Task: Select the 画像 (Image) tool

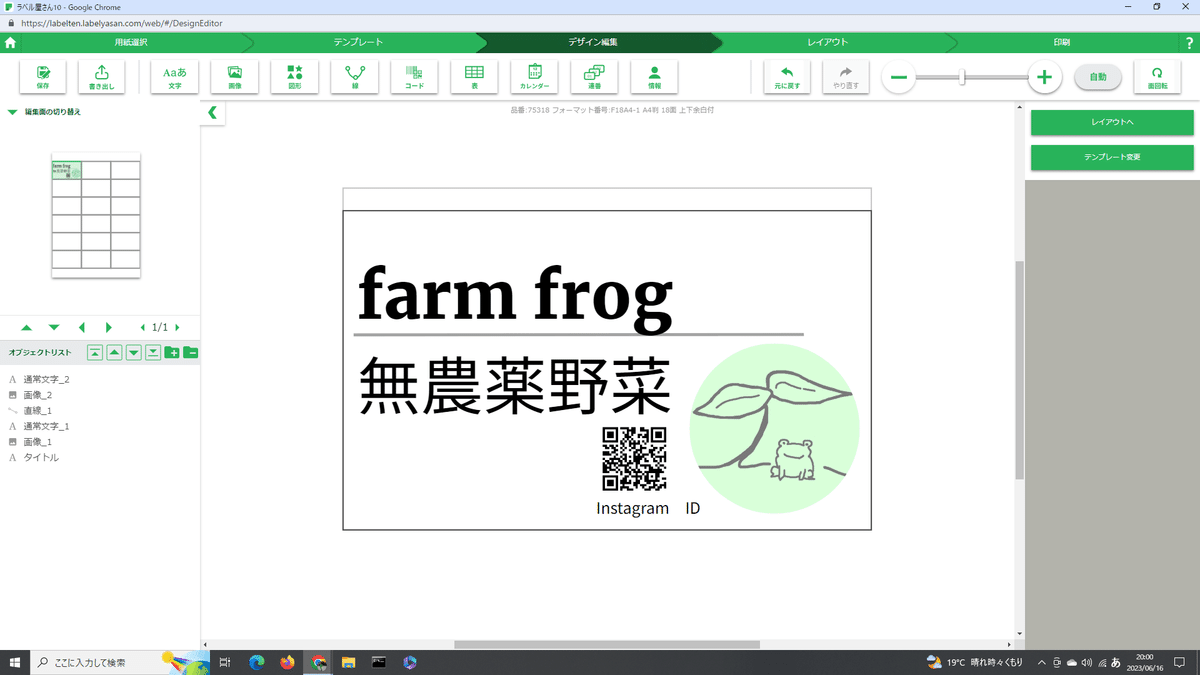Action: pyautogui.click(x=235, y=77)
